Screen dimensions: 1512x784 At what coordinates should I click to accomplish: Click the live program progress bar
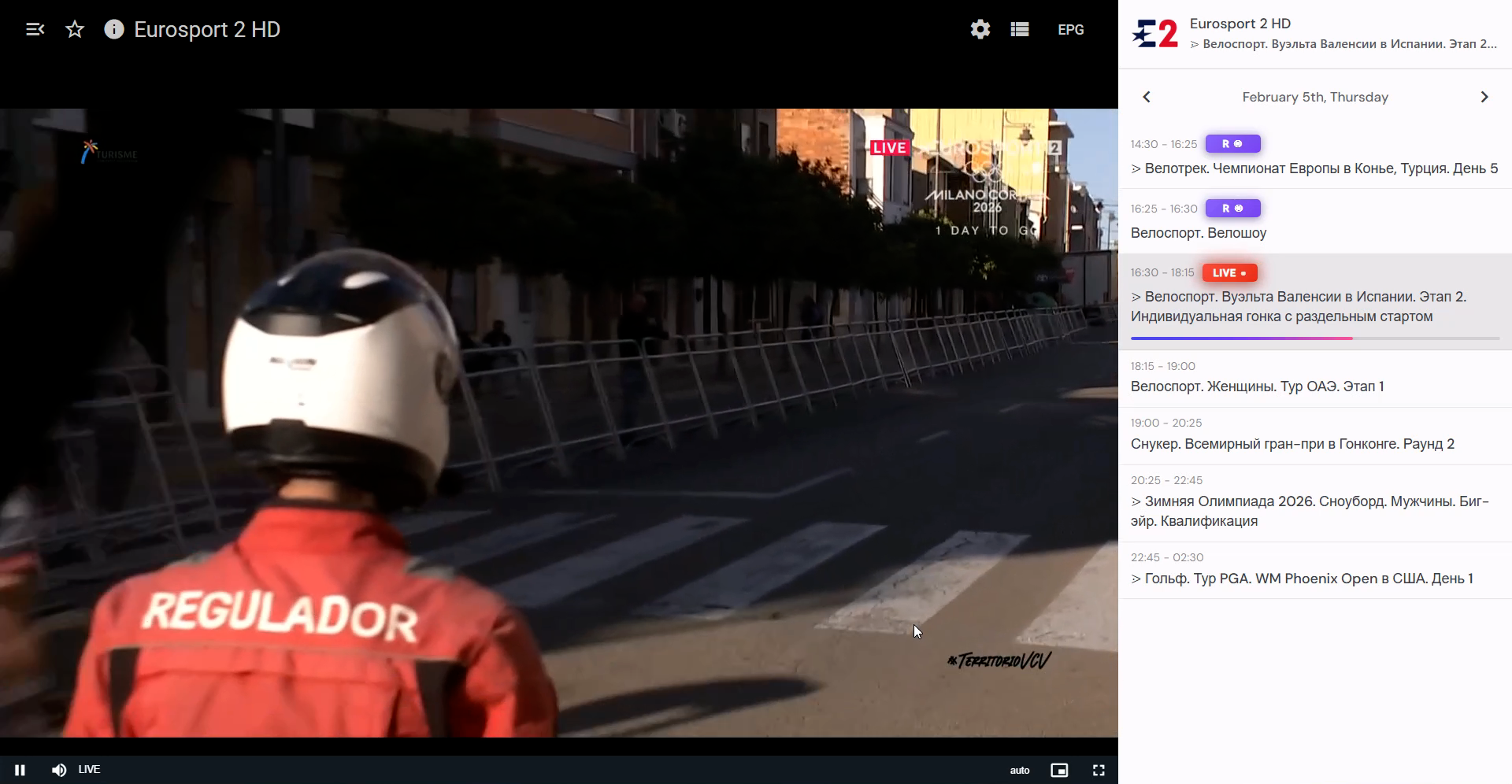(x=1315, y=338)
